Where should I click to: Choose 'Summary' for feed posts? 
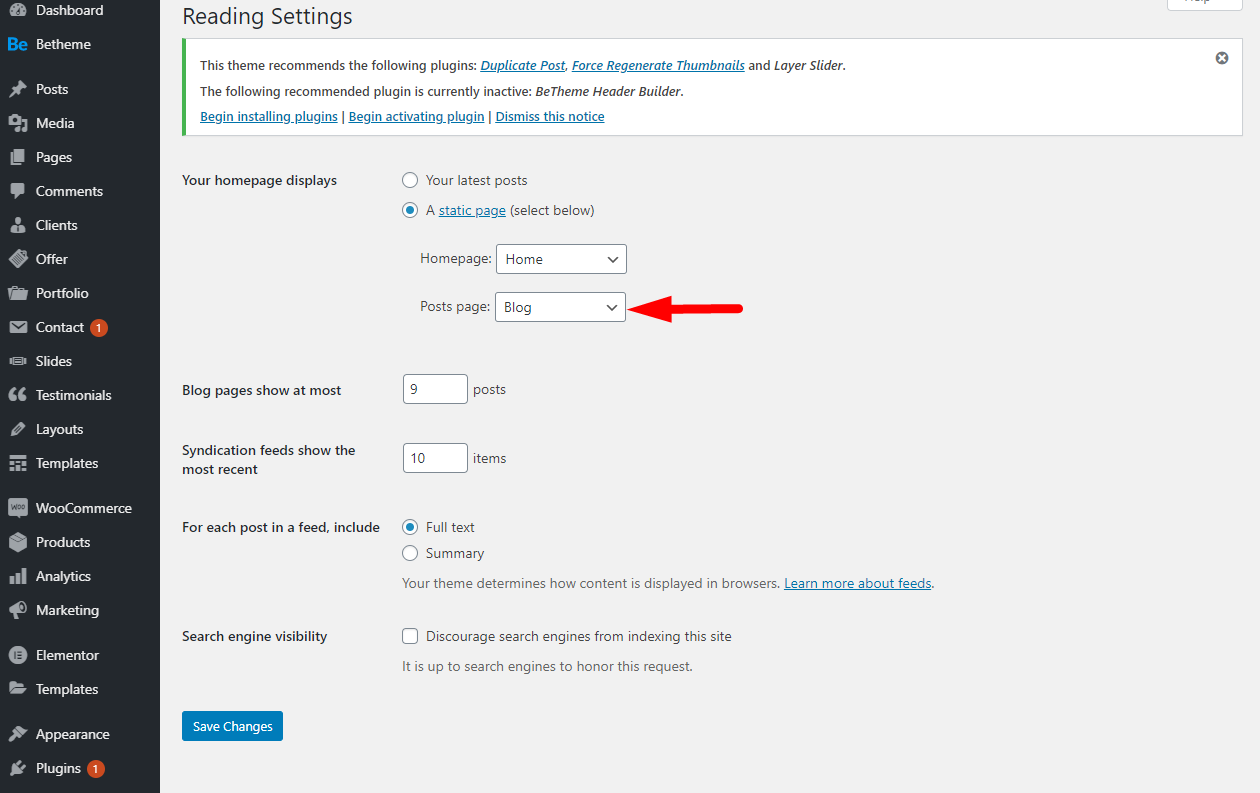410,553
